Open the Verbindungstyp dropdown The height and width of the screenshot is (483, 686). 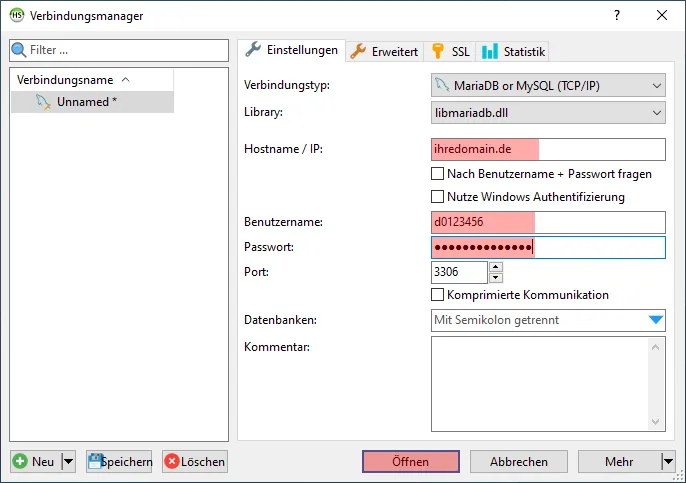coord(548,85)
